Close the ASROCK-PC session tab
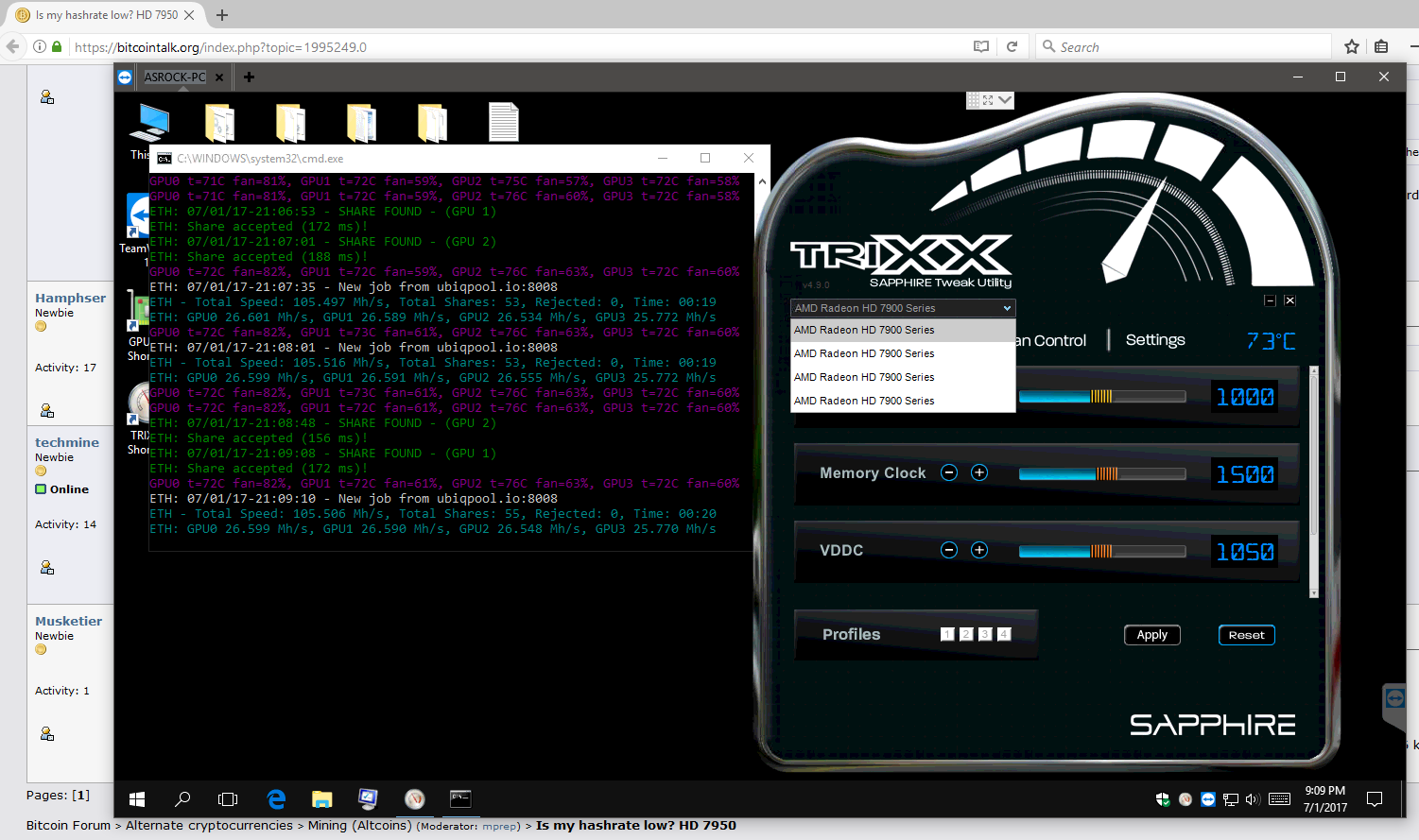 click(x=219, y=77)
